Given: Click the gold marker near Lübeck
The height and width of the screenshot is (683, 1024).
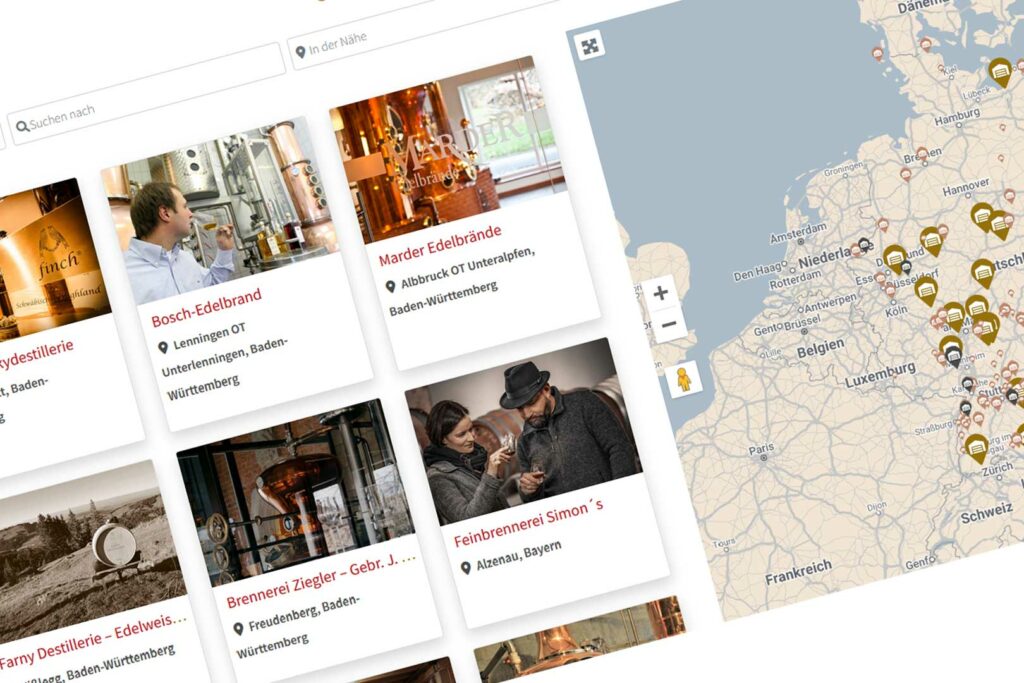Looking at the screenshot, I should tap(1000, 72).
